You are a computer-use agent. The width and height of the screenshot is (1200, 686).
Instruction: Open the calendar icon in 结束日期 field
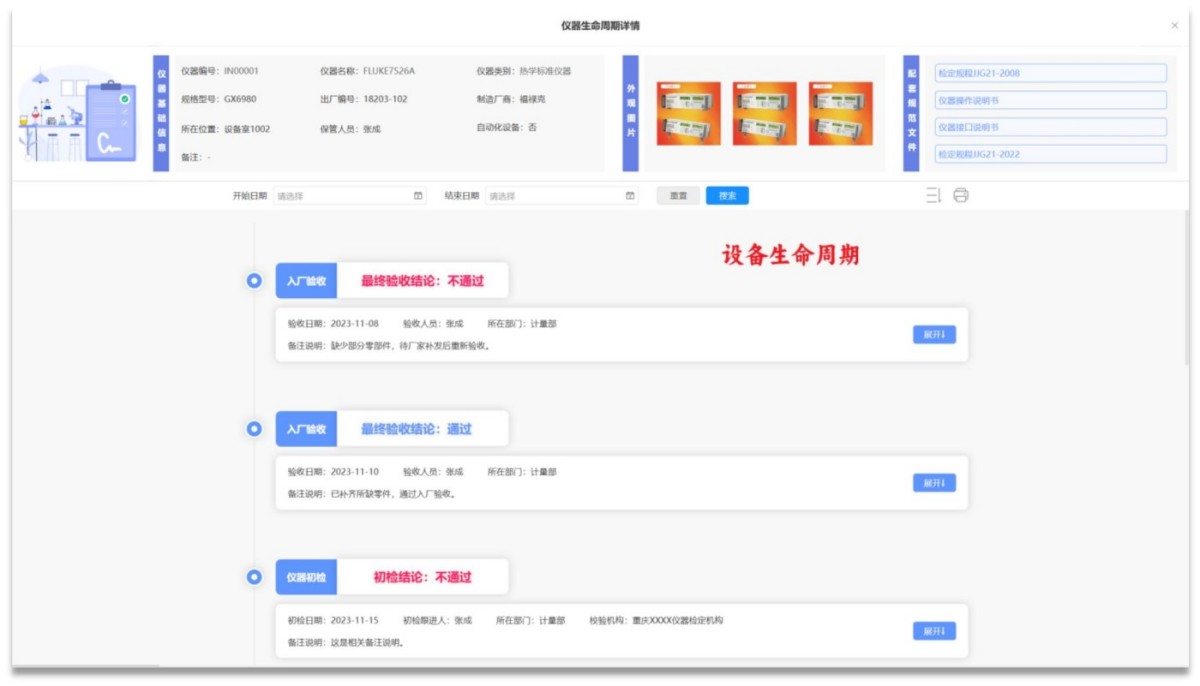click(x=629, y=195)
